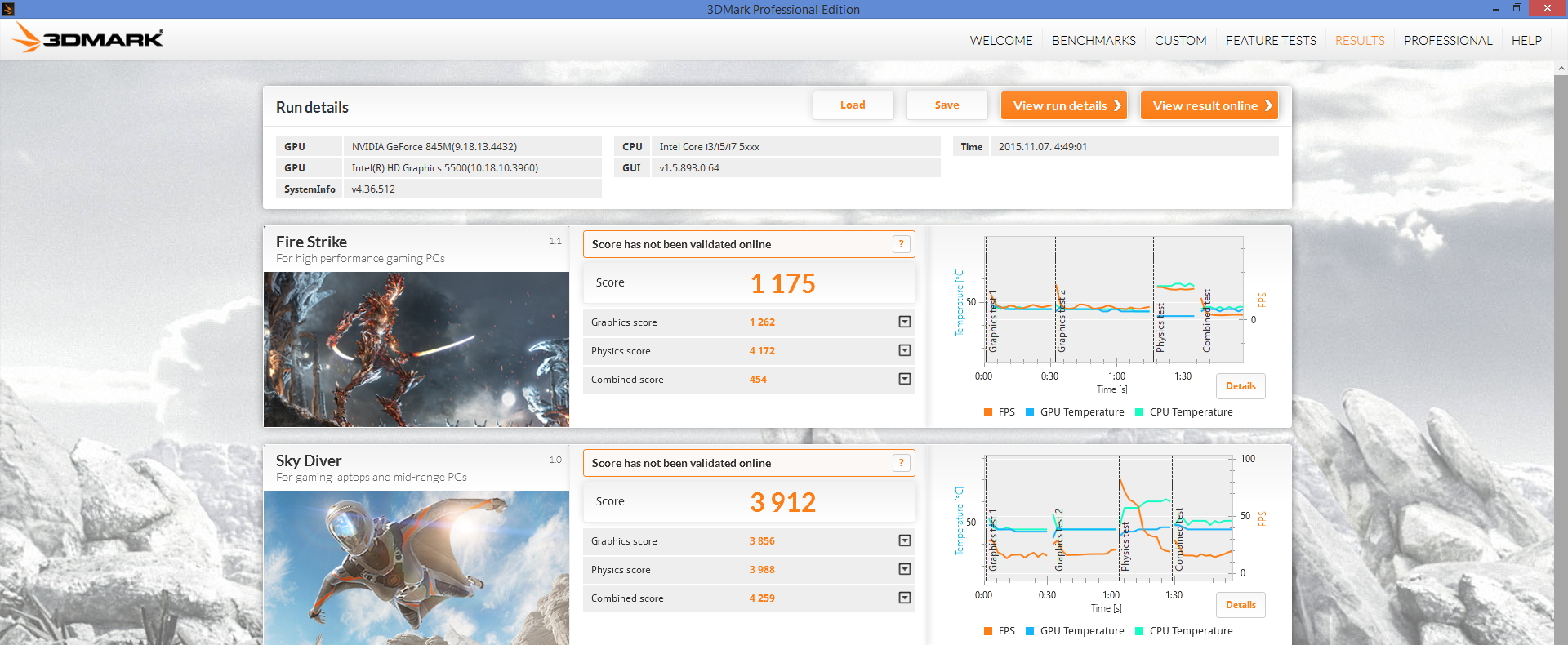The width and height of the screenshot is (1568, 645).
Task: Click the GUI version v1.5.893.0 64
Action: [x=689, y=168]
